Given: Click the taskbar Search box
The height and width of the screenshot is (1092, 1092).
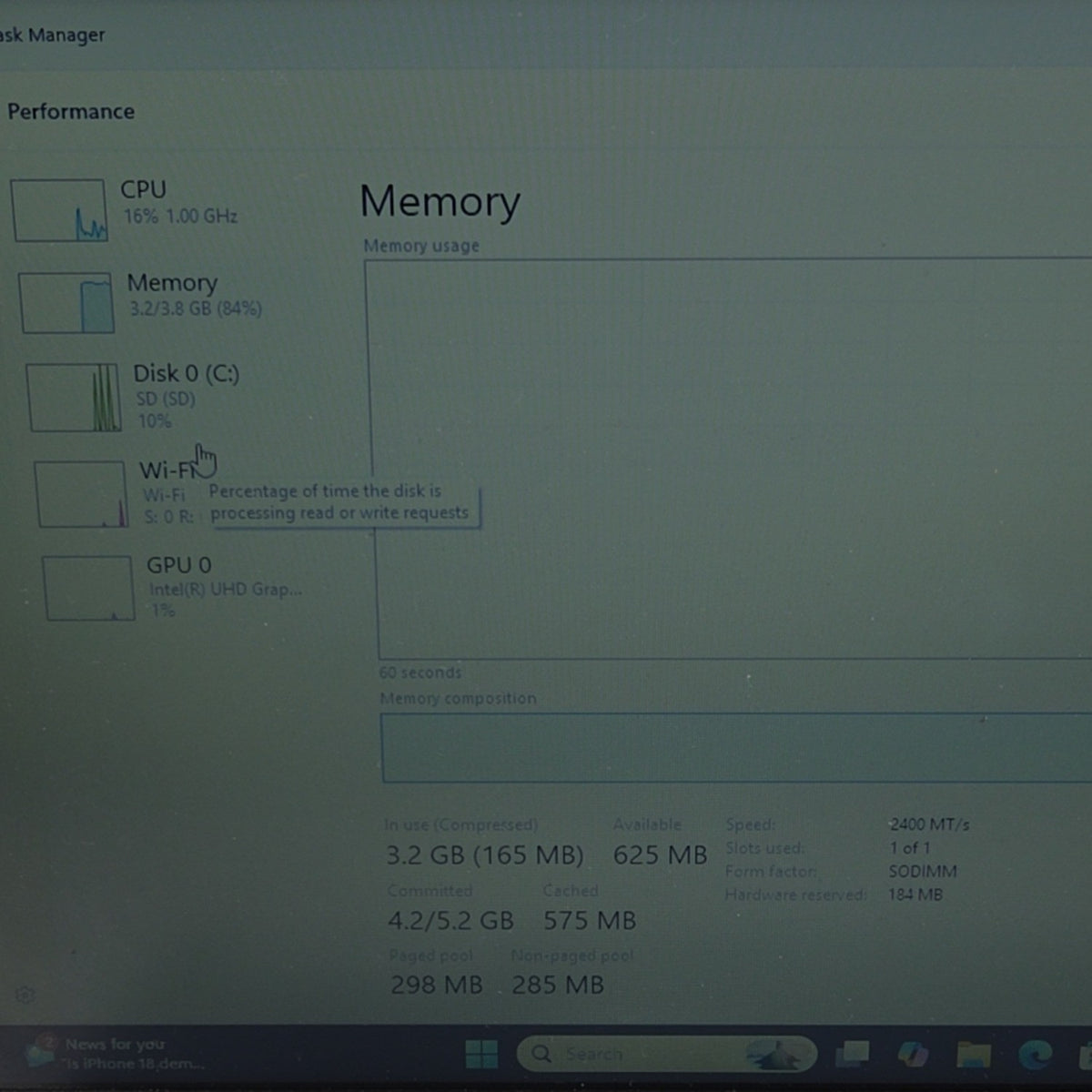Looking at the screenshot, I should click(x=666, y=1054).
